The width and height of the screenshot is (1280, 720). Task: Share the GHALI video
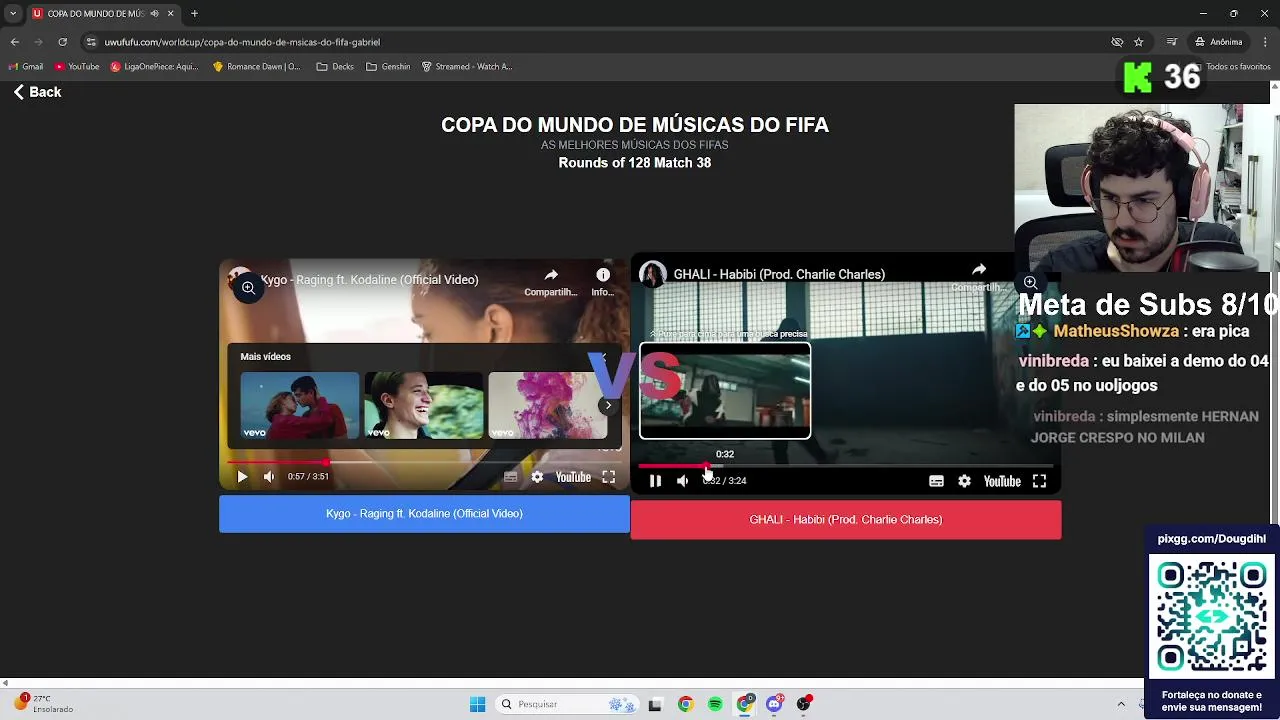[x=979, y=276]
